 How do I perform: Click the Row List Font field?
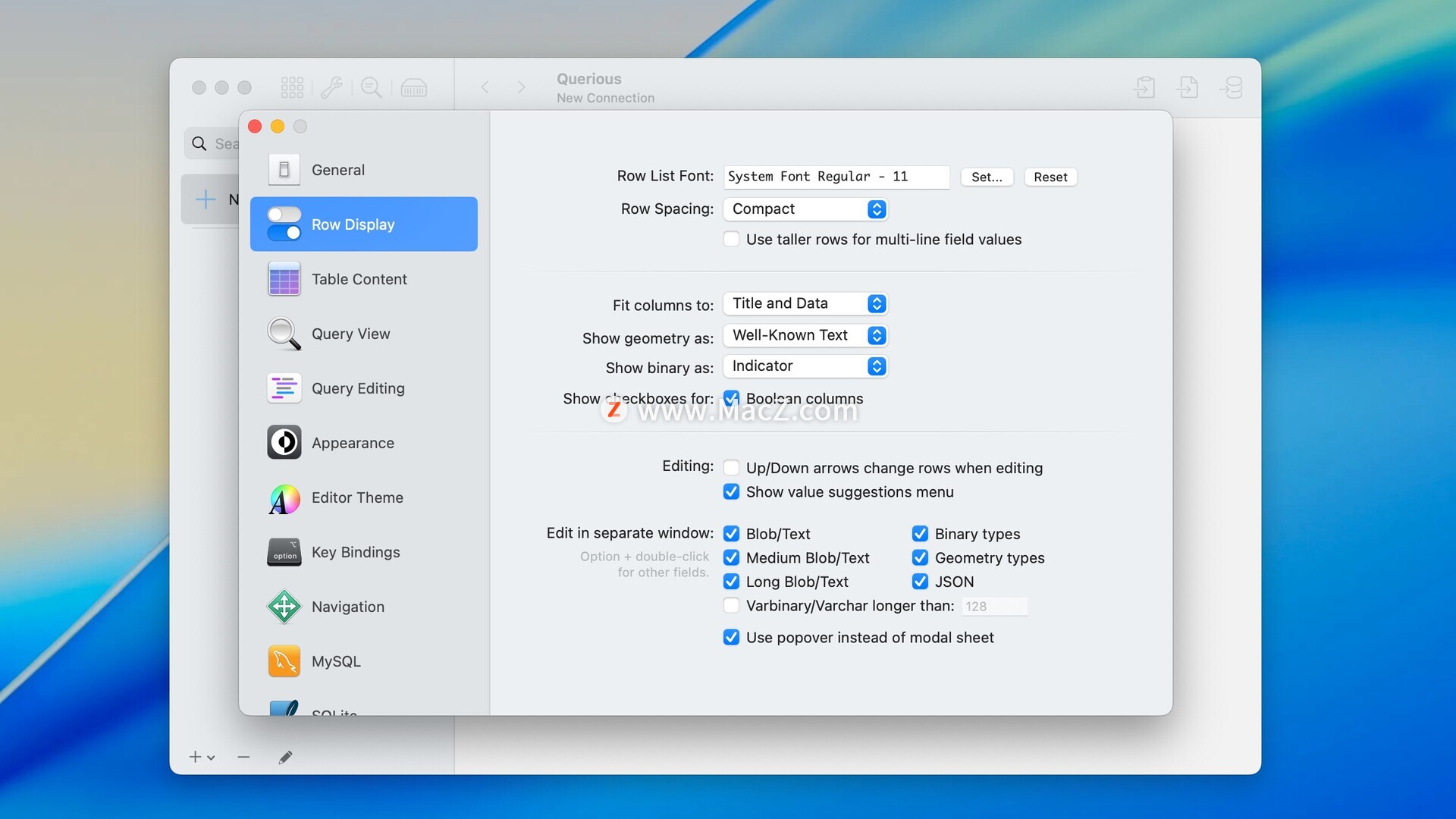click(836, 177)
